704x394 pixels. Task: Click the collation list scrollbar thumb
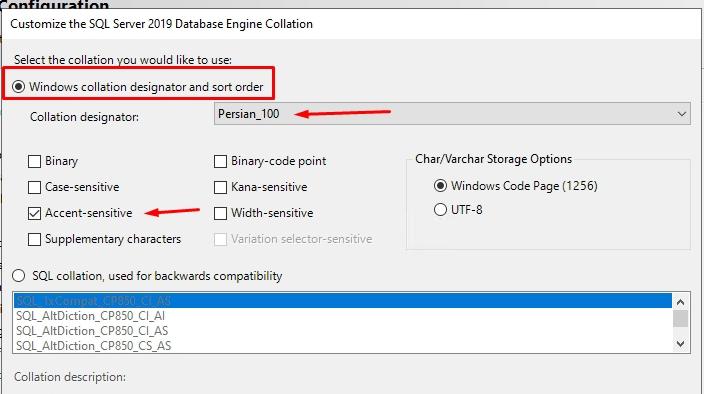(681, 319)
